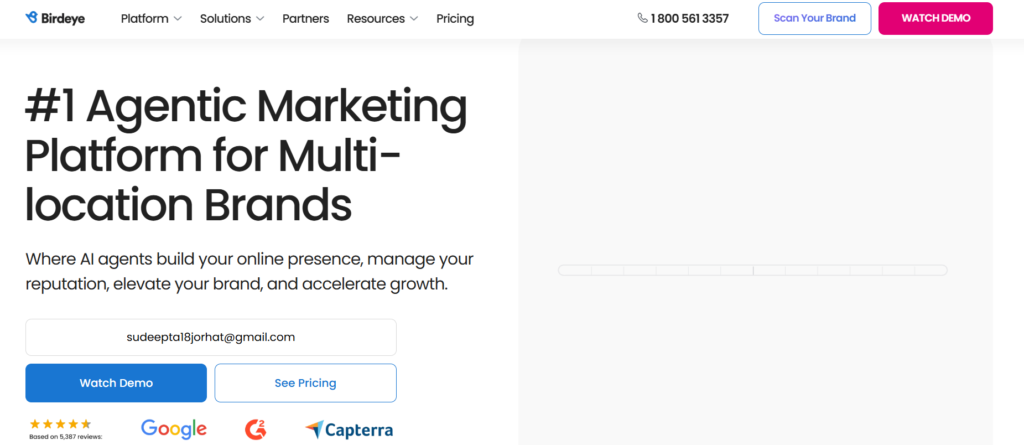The width and height of the screenshot is (1024, 445).
Task: Call the 1 800 561 3357 number link
Action: [x=689, y=19]
